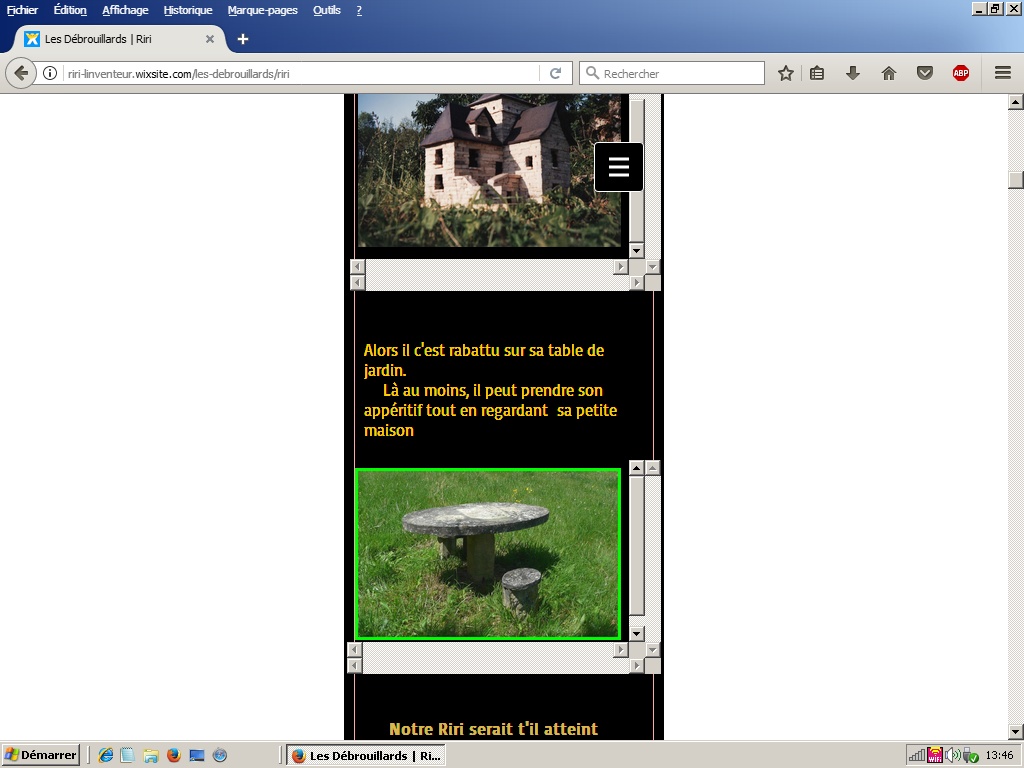Open the ? help menu
This screenshot has height=768, width=1024.
pos(359,10)
